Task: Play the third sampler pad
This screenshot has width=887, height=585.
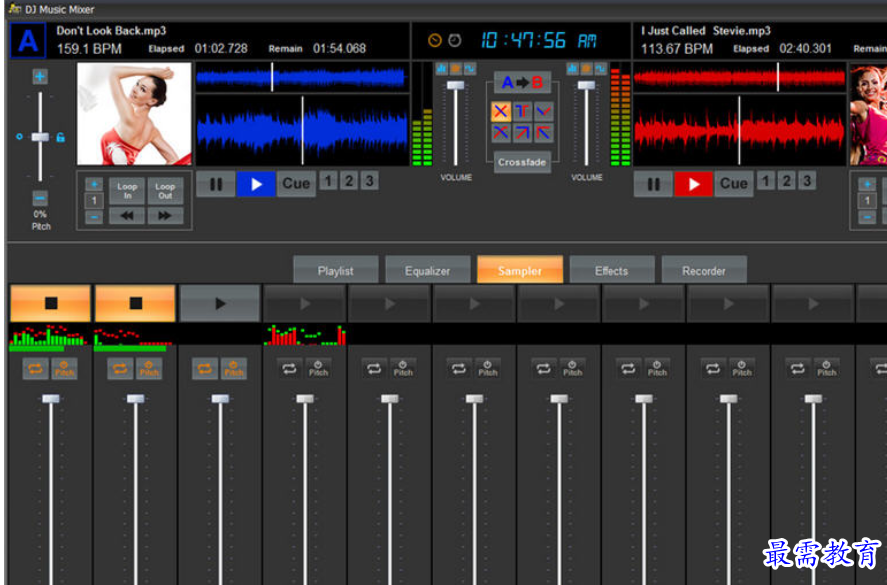Action: (220, 303)
